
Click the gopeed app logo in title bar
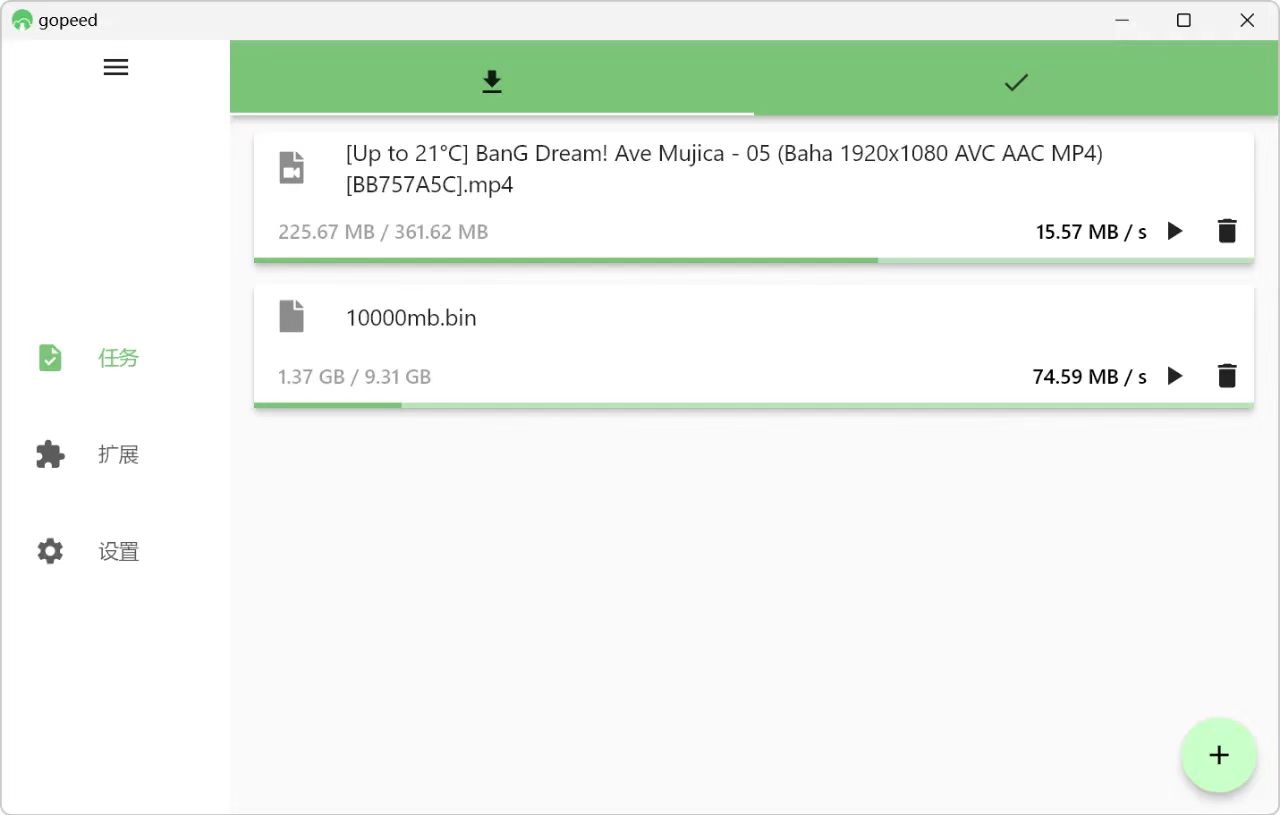[x=22, y=20]
